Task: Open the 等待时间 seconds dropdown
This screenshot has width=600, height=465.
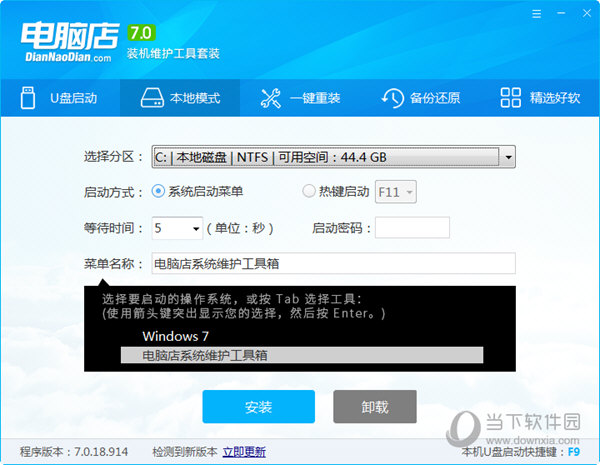Action: coord(177,228)
